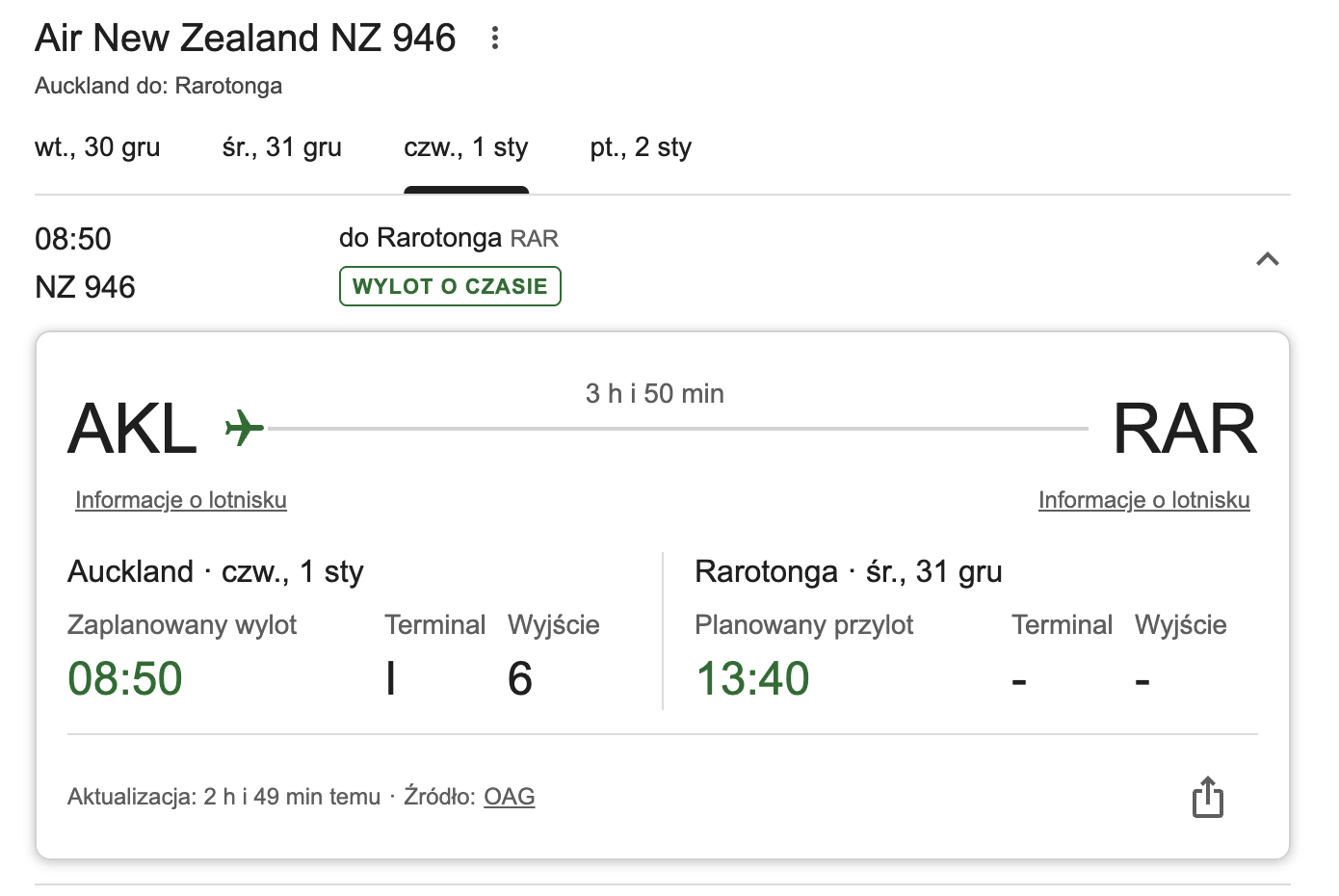
Task: Click the RAR airport code heading
Action: tap(1185, 429)
